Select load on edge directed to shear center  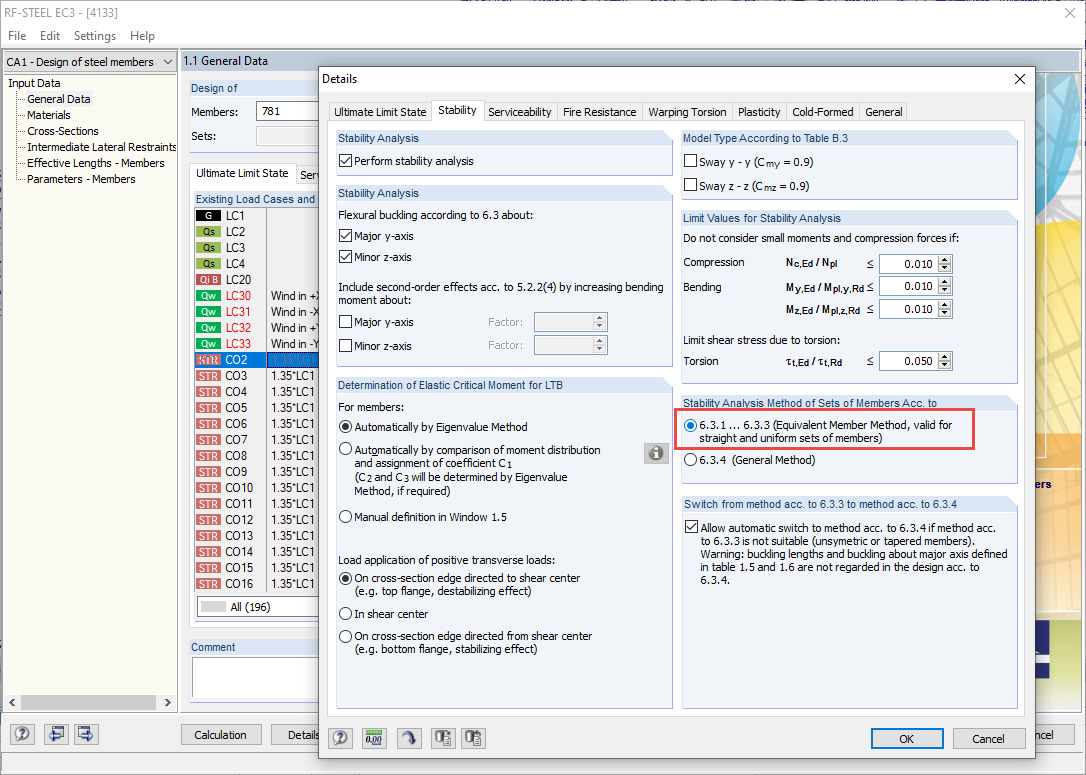pyautogui.click(x=346, y=578)
